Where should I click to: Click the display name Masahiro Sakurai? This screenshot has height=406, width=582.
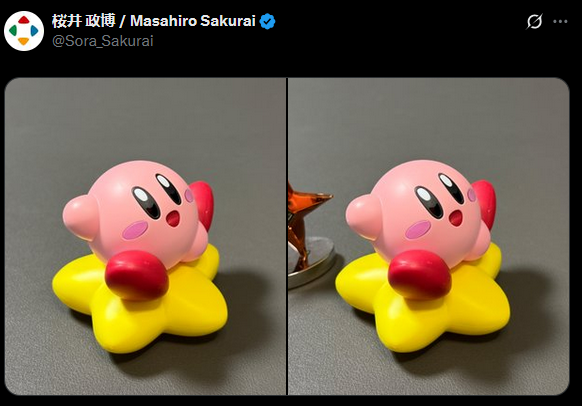[x=193, y=21]
